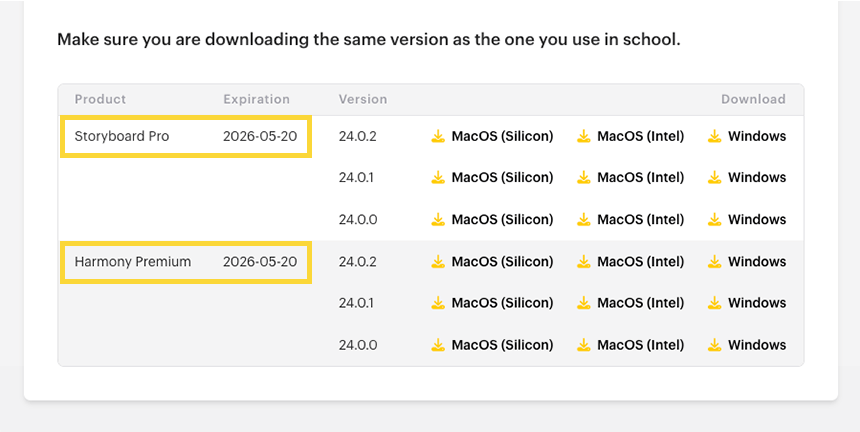
Task: Click download icon for Storyboard Pro 24.0.2 Windows
Action: [715, 136]
